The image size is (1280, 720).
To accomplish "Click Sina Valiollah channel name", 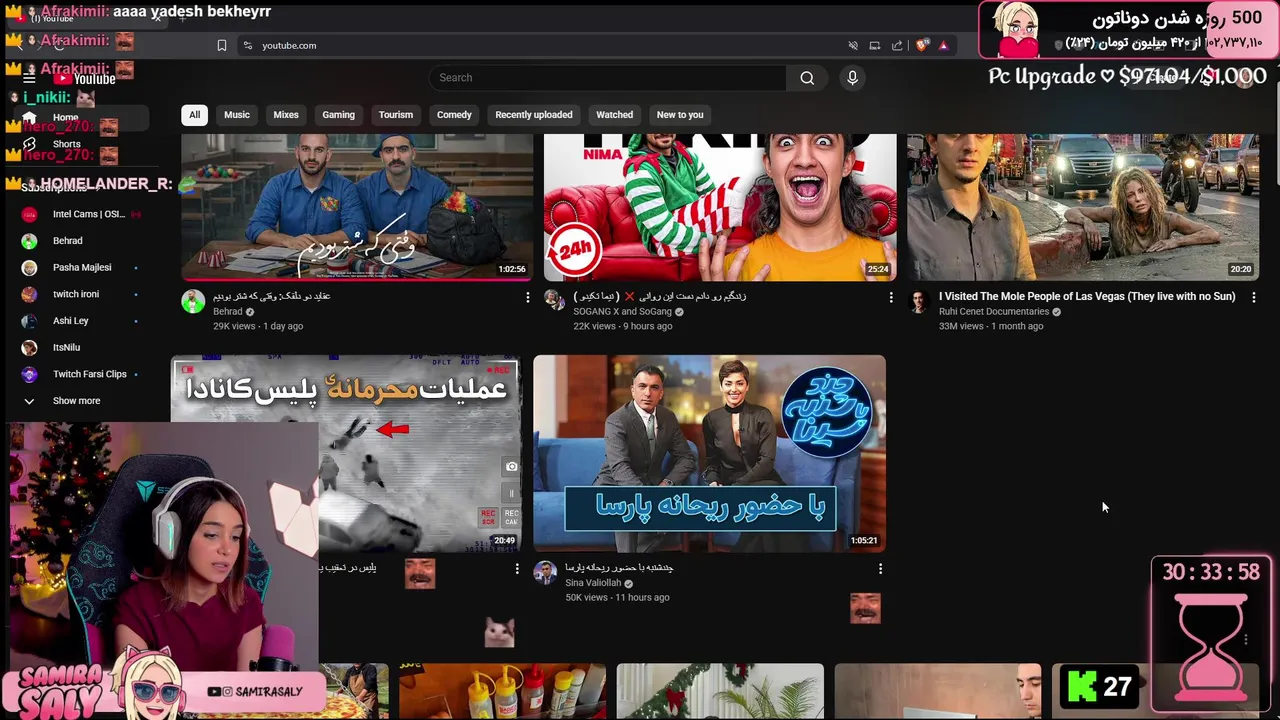I will point(593,583).
